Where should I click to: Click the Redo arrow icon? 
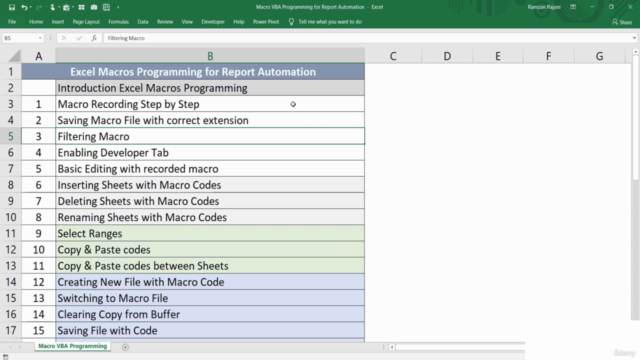(x=39, y=7)
